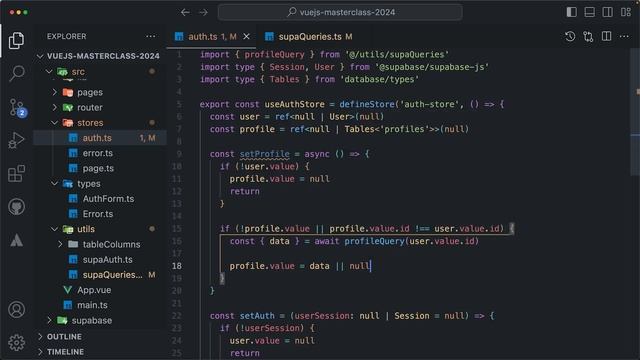Open the Explorer view in activity bar

[x=16, y=40]
